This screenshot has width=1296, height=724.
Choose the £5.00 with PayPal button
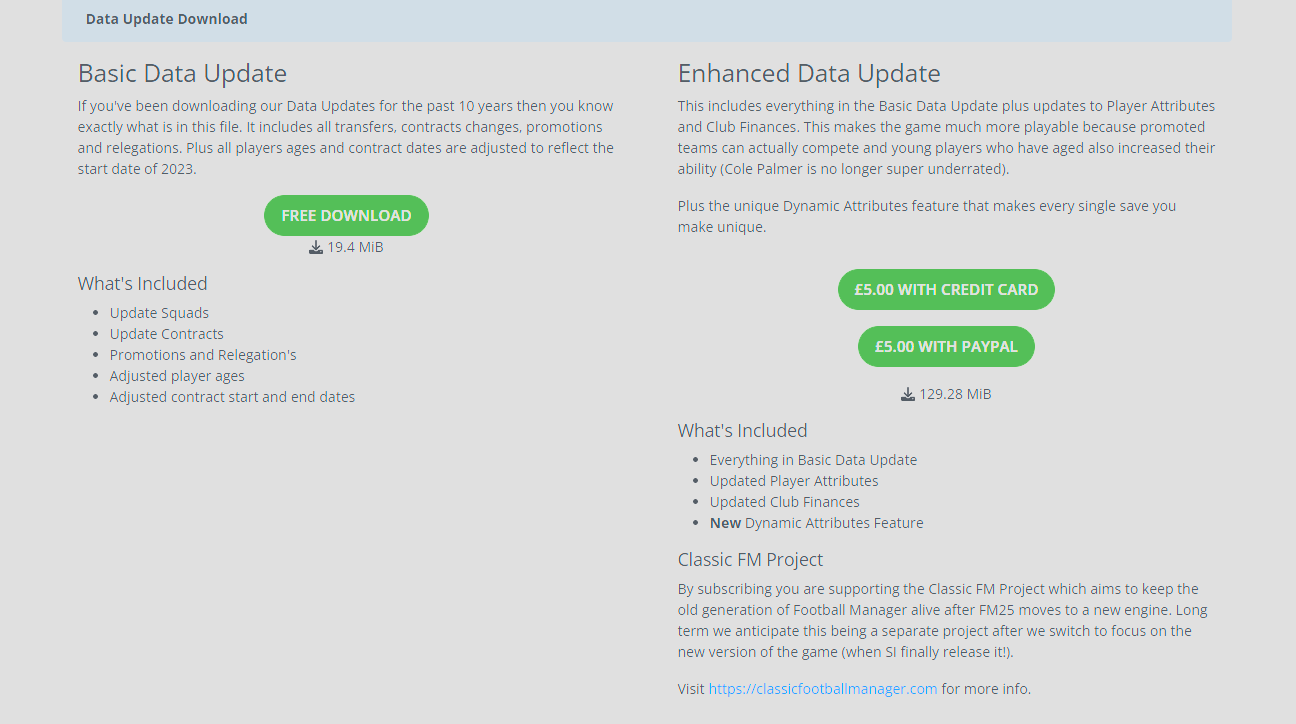coord(946,347)
